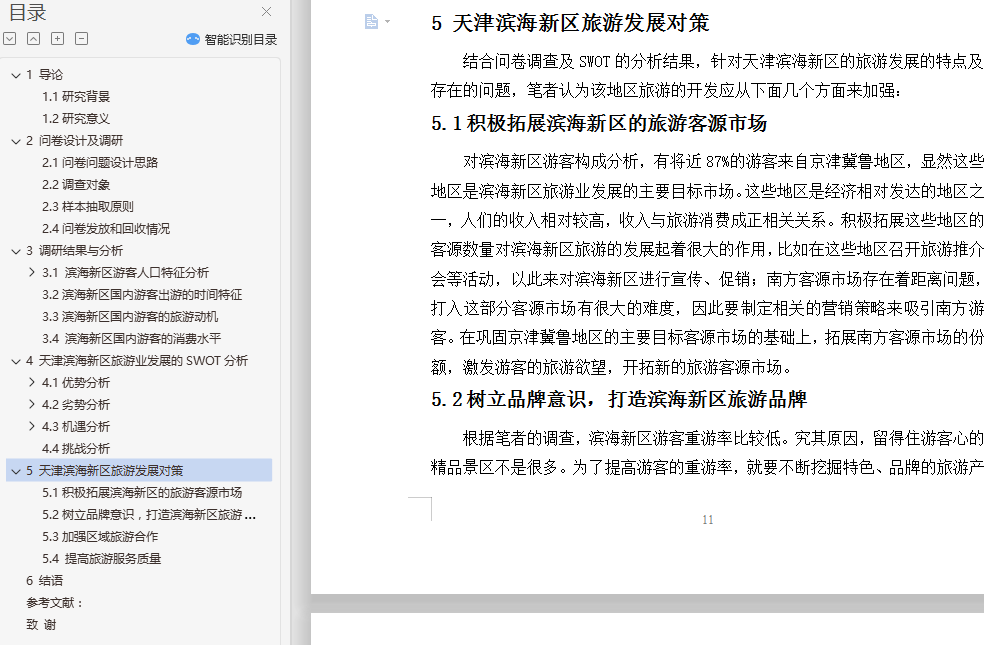Jump to 3 调研结果与分析 heading
This screenshot has width=984, height=645.
point(75,250)
